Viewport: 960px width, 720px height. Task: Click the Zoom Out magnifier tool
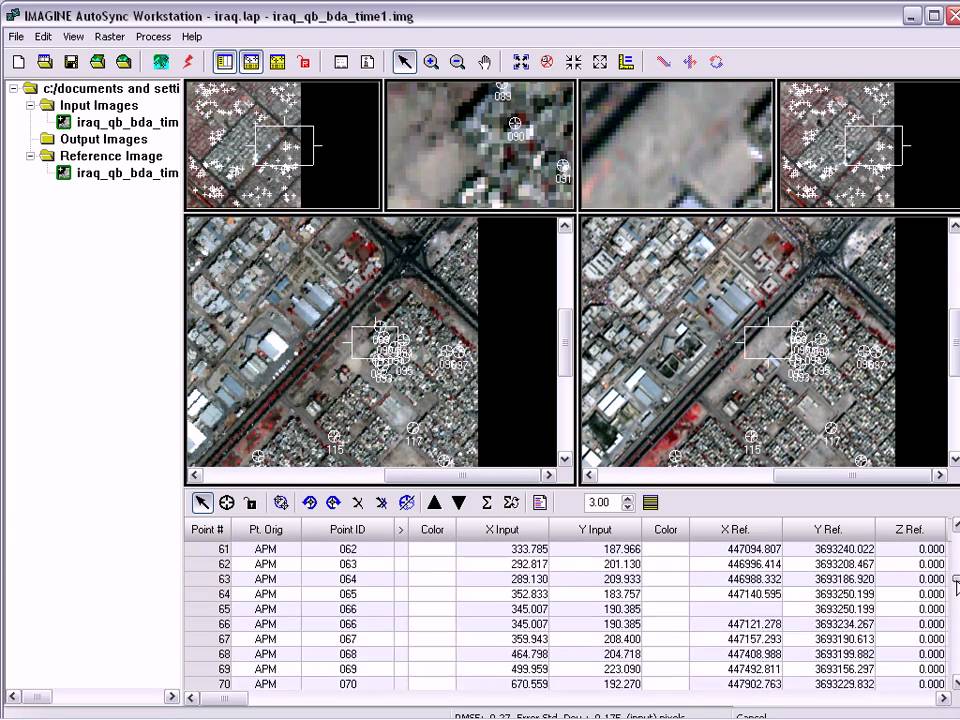pos(457,62)
